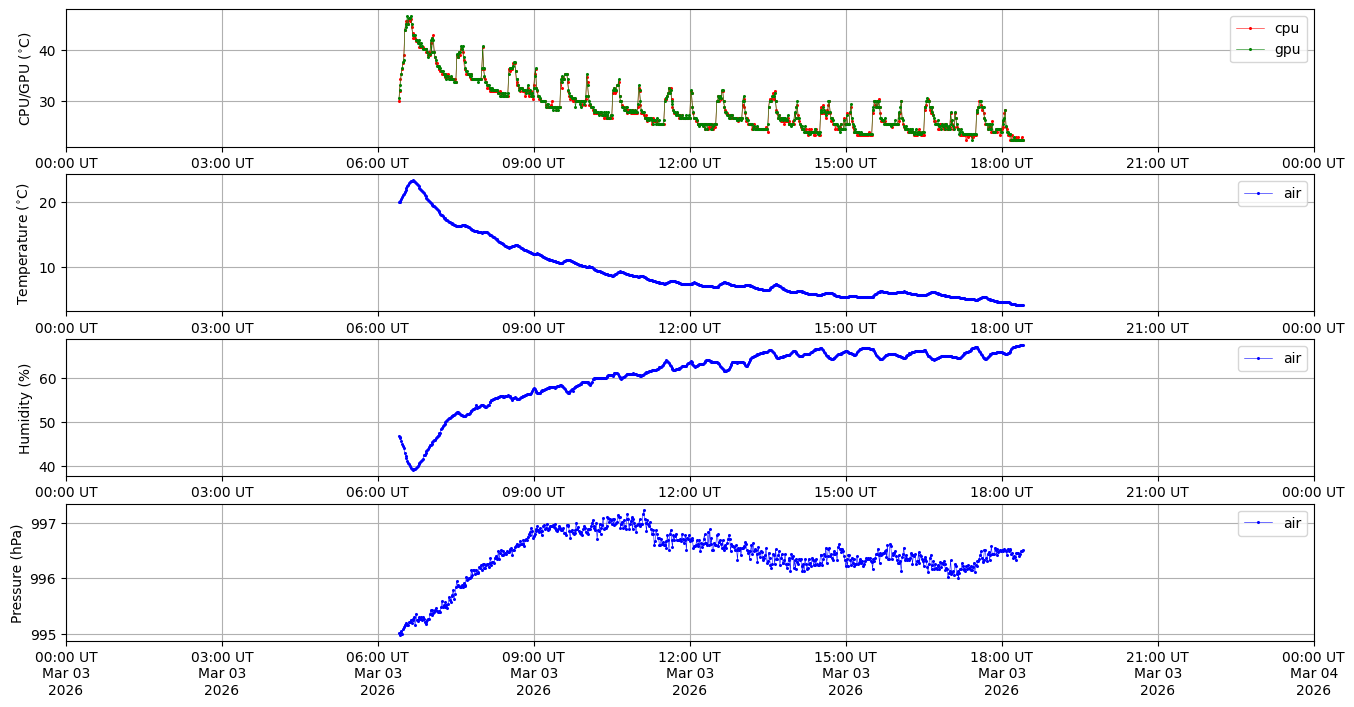Click the 997 tick on the Pressure axis
The image size is (1354, 707).
click(x=48, y=523)
